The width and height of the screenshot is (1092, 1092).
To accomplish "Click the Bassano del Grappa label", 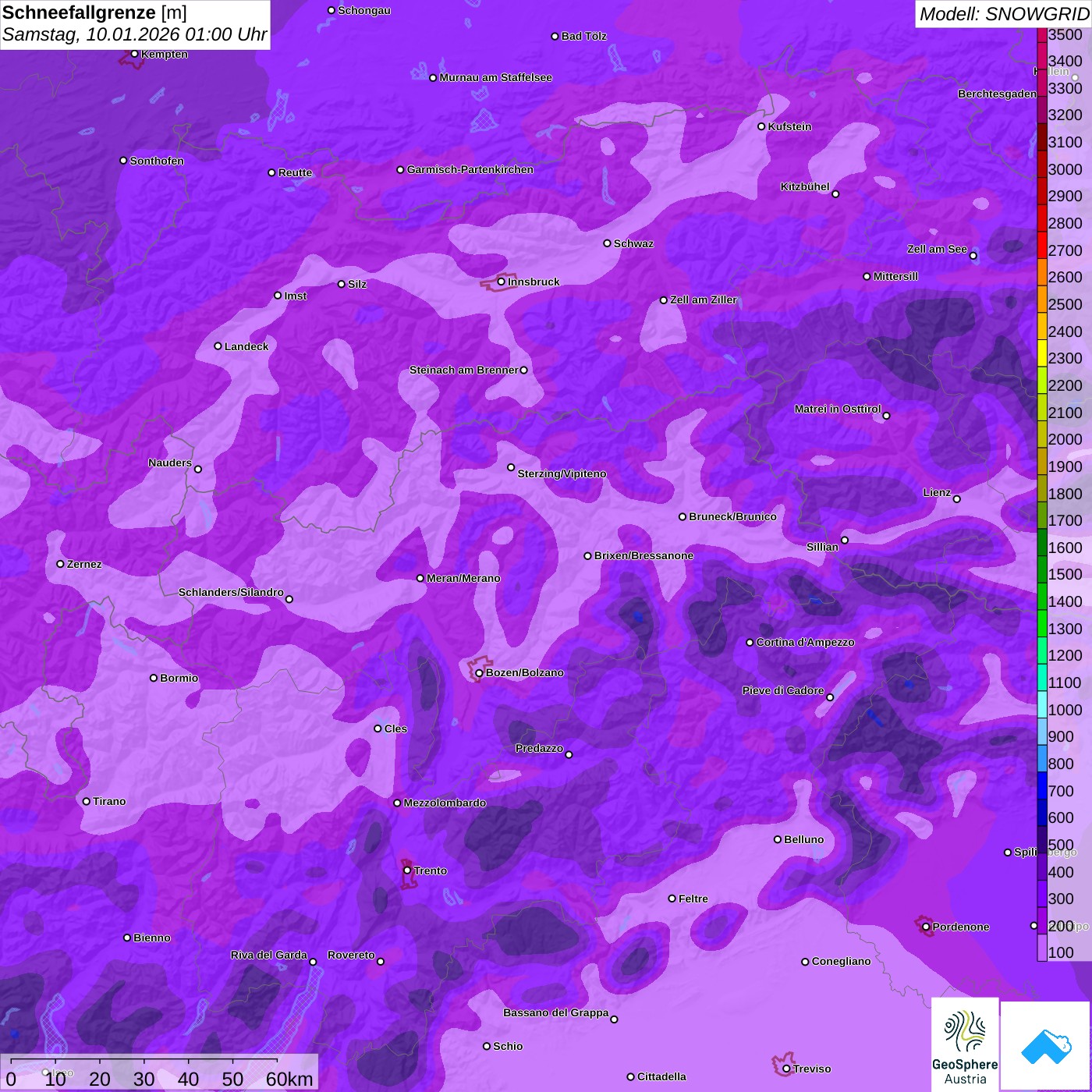I will 556,1012.
